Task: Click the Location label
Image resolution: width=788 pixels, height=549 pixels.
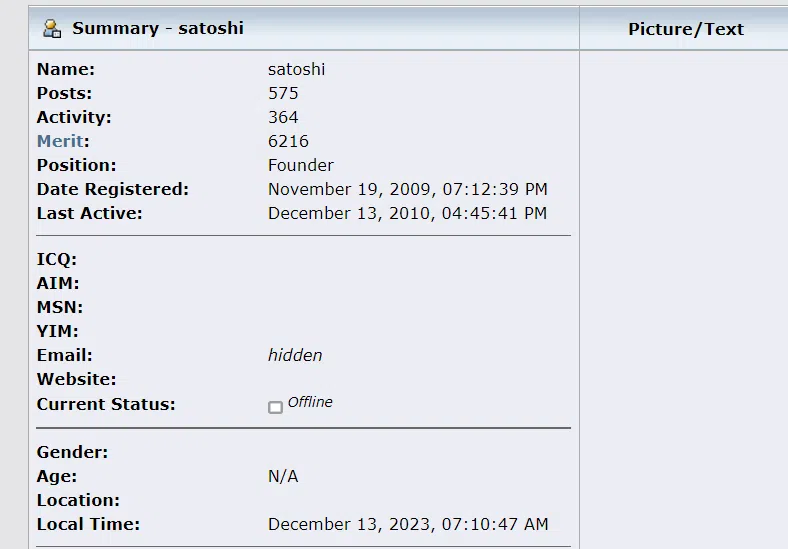Action: [x=78, y=500]
